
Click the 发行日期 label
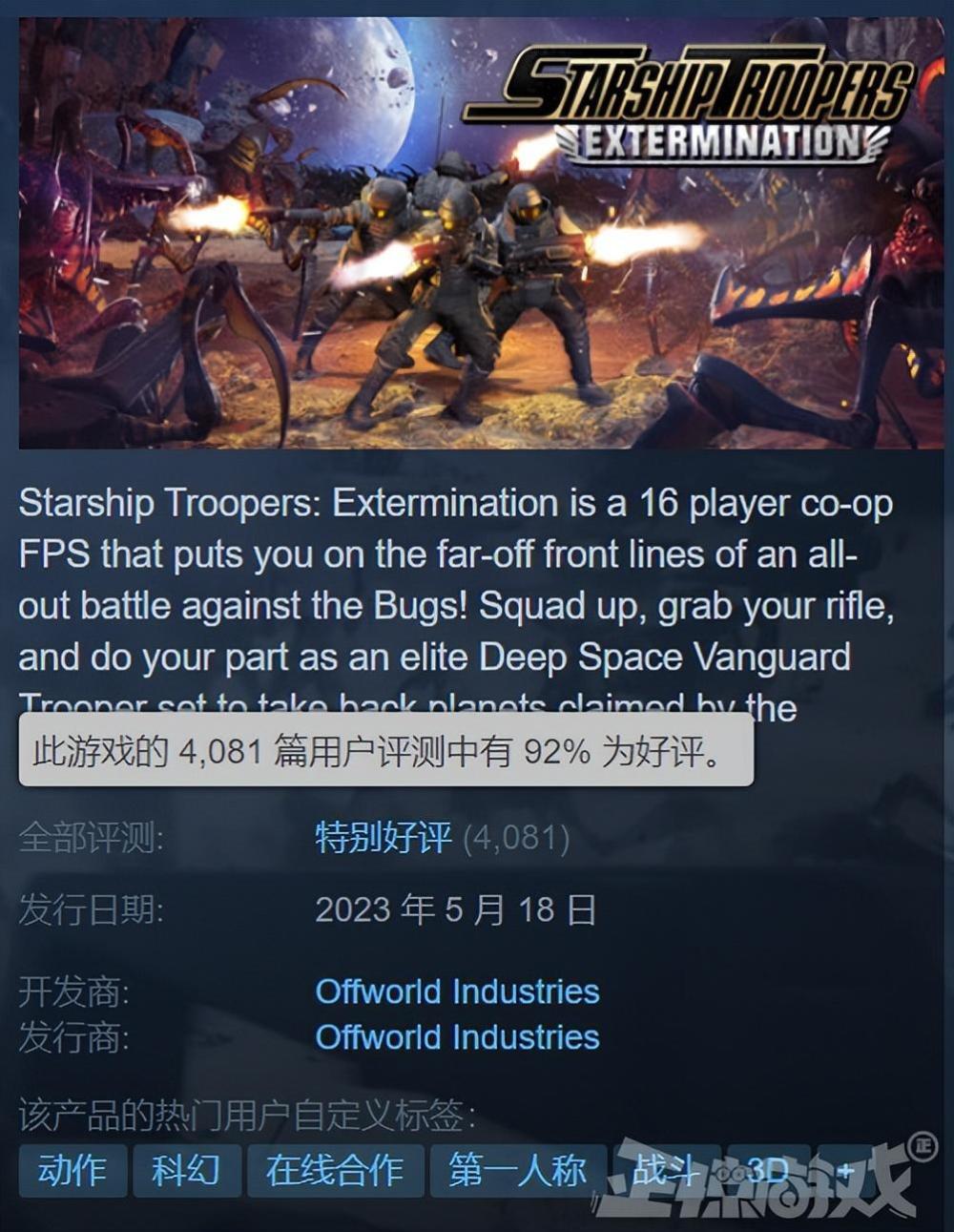coord(91,909)
